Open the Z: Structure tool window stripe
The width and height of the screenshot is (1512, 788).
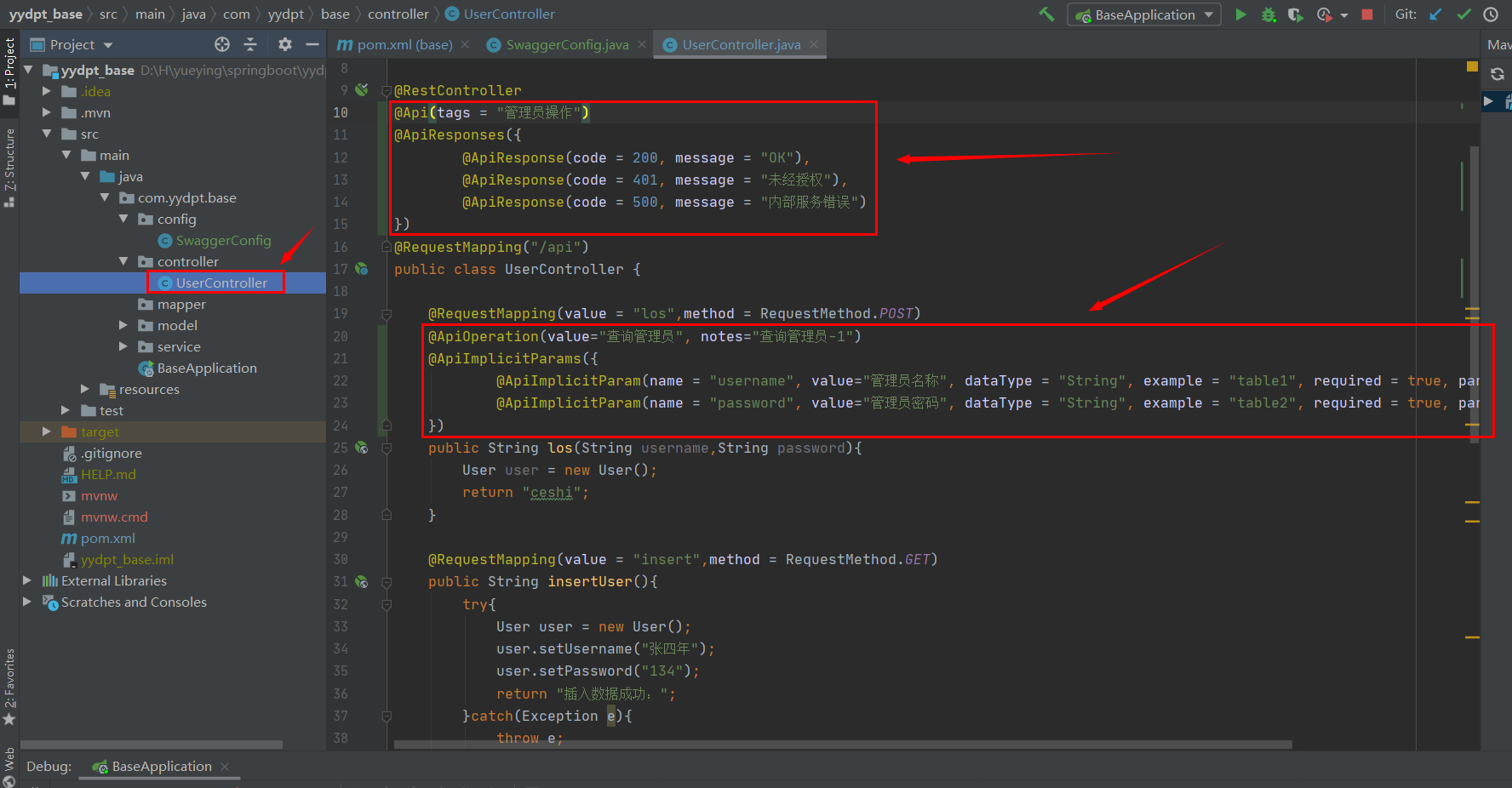pos(9,168)
